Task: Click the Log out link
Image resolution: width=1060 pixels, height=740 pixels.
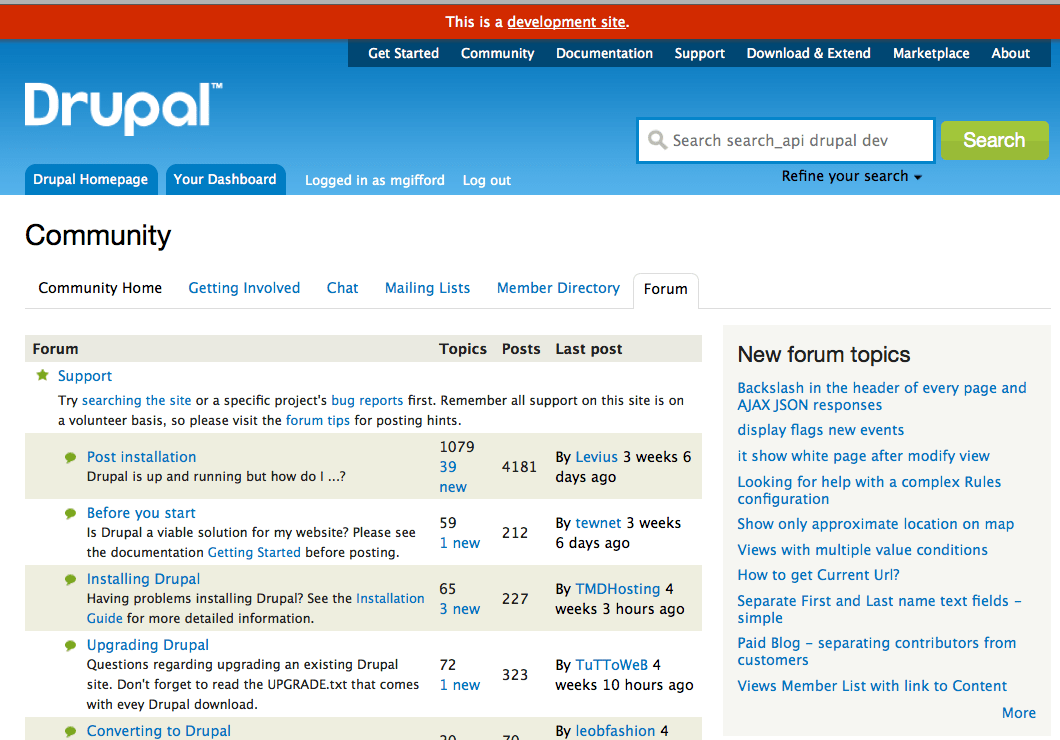Action: [487, 180]
